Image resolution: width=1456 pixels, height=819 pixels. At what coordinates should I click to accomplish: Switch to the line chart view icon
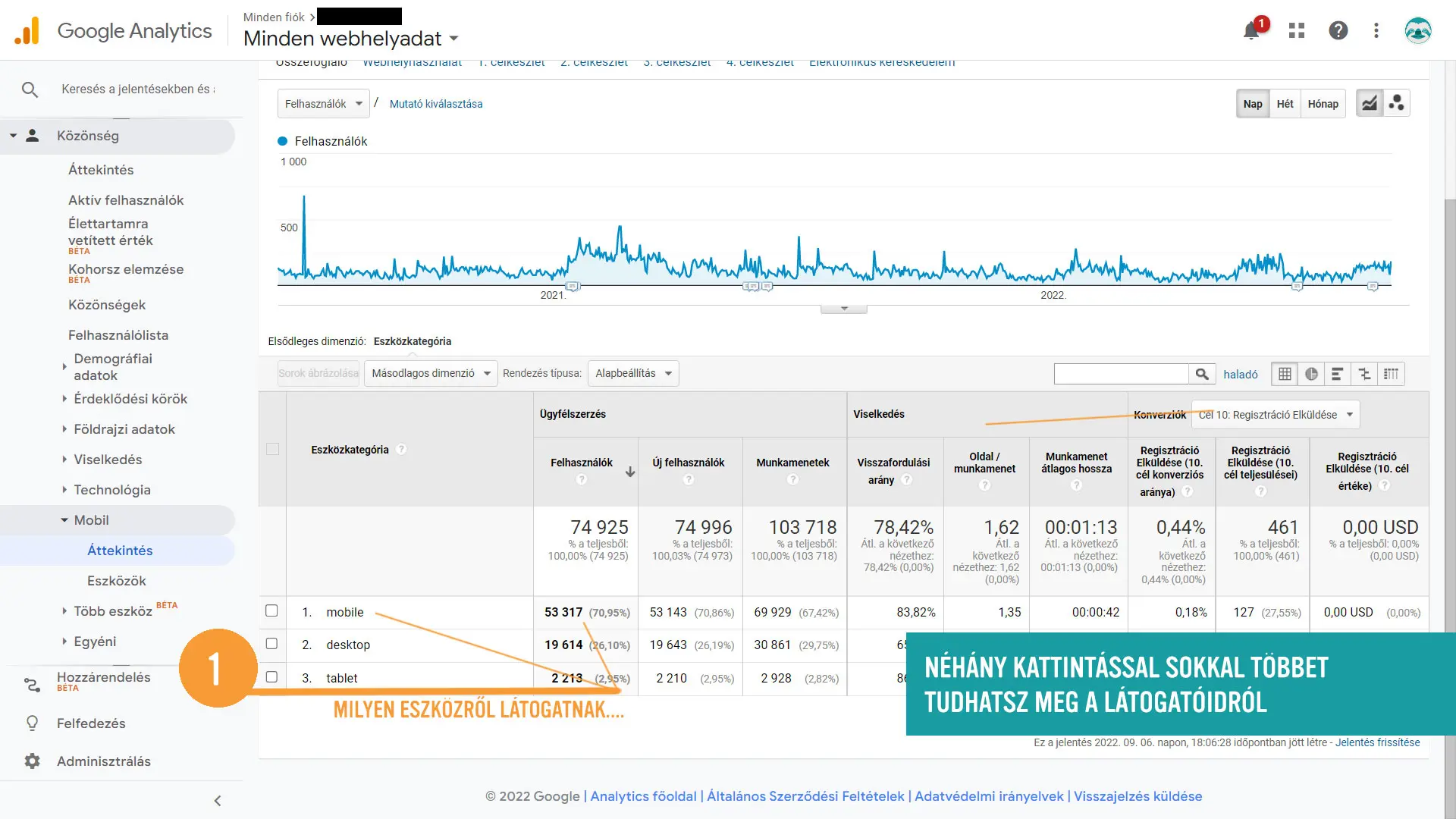1369,103
